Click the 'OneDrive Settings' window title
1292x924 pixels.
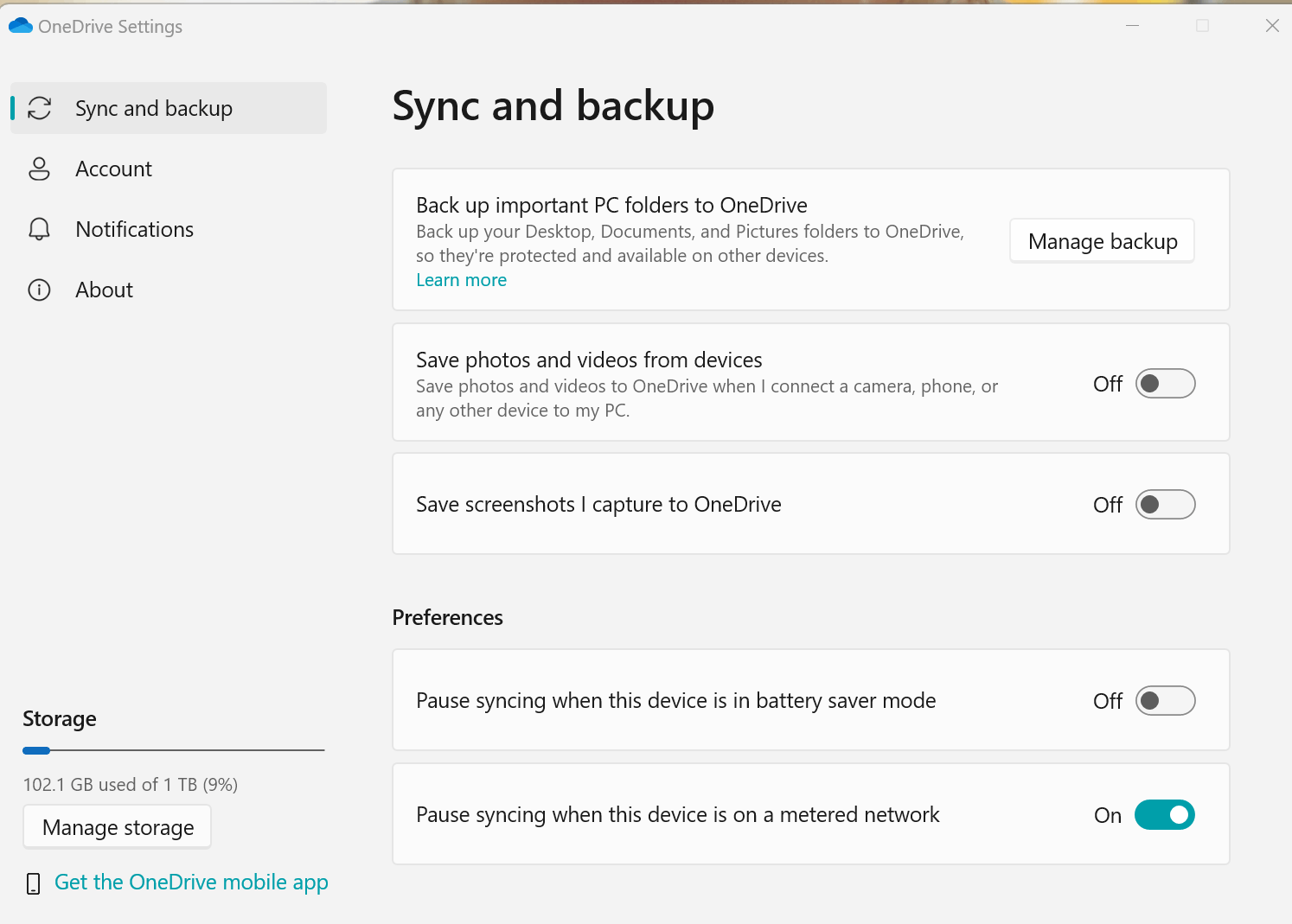(110, 27)
